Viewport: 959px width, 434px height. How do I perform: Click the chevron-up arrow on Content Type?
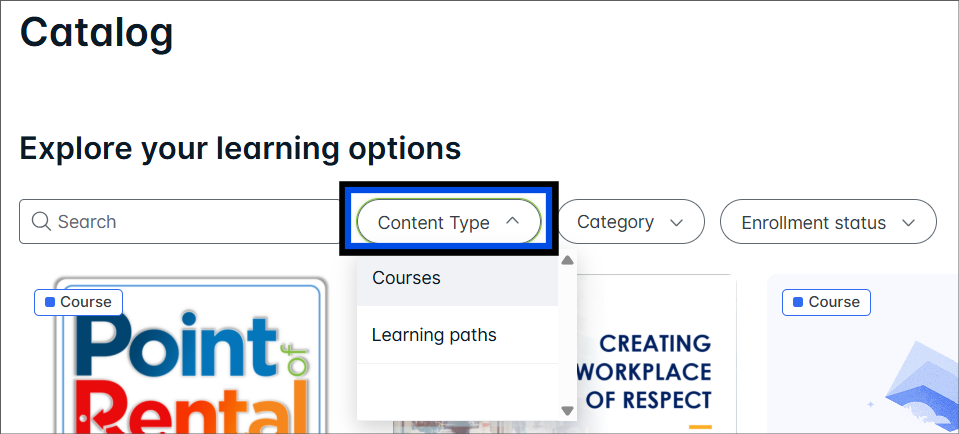512,222
